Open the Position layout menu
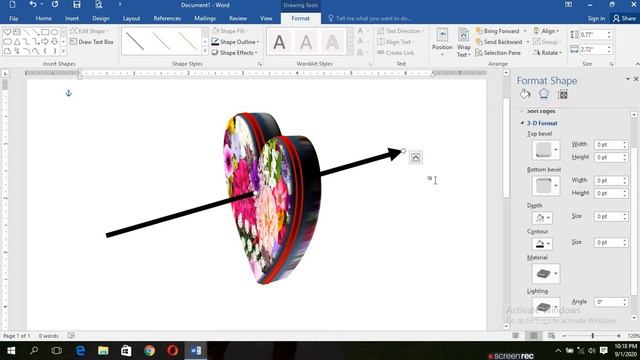640x360 pixels. click(442, 43)
